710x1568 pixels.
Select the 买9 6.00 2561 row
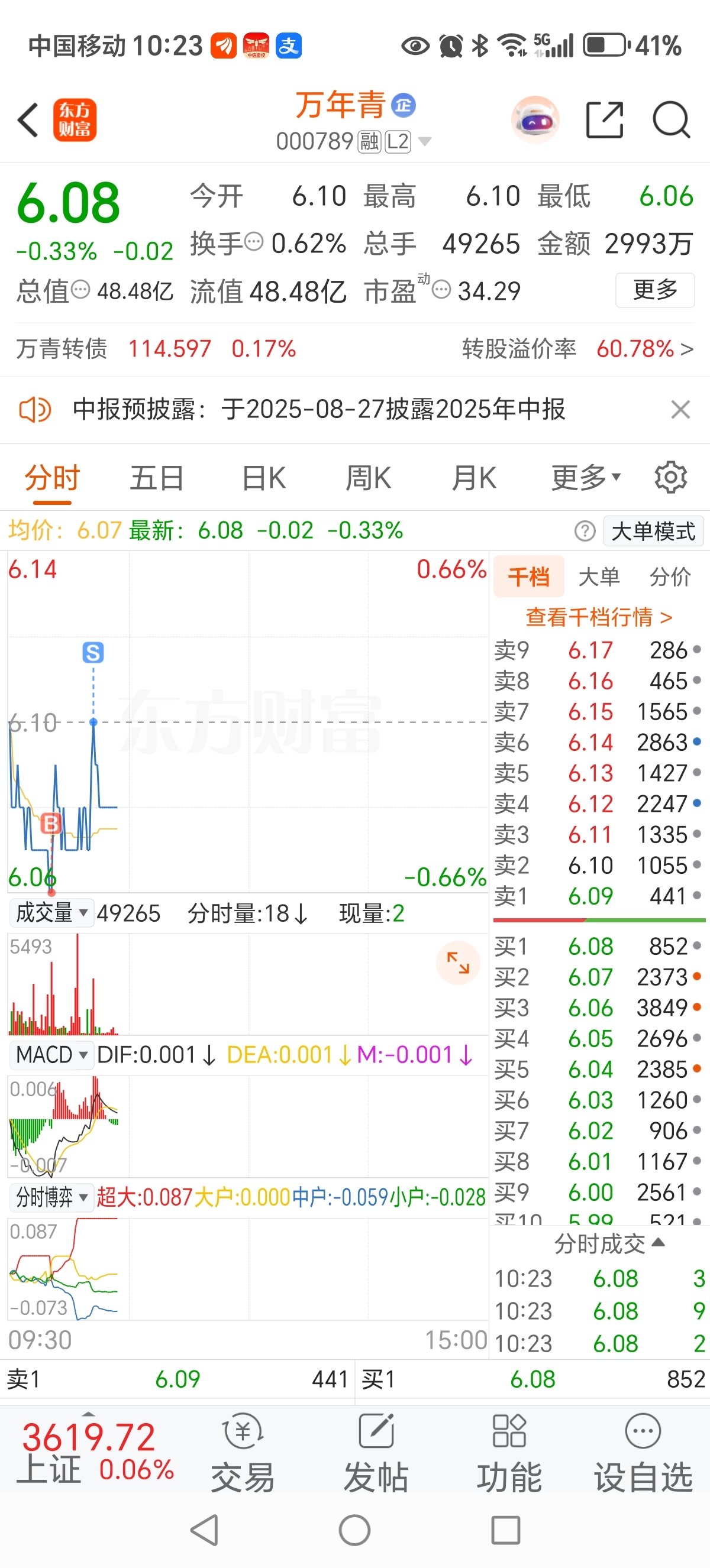(598, 1192)
